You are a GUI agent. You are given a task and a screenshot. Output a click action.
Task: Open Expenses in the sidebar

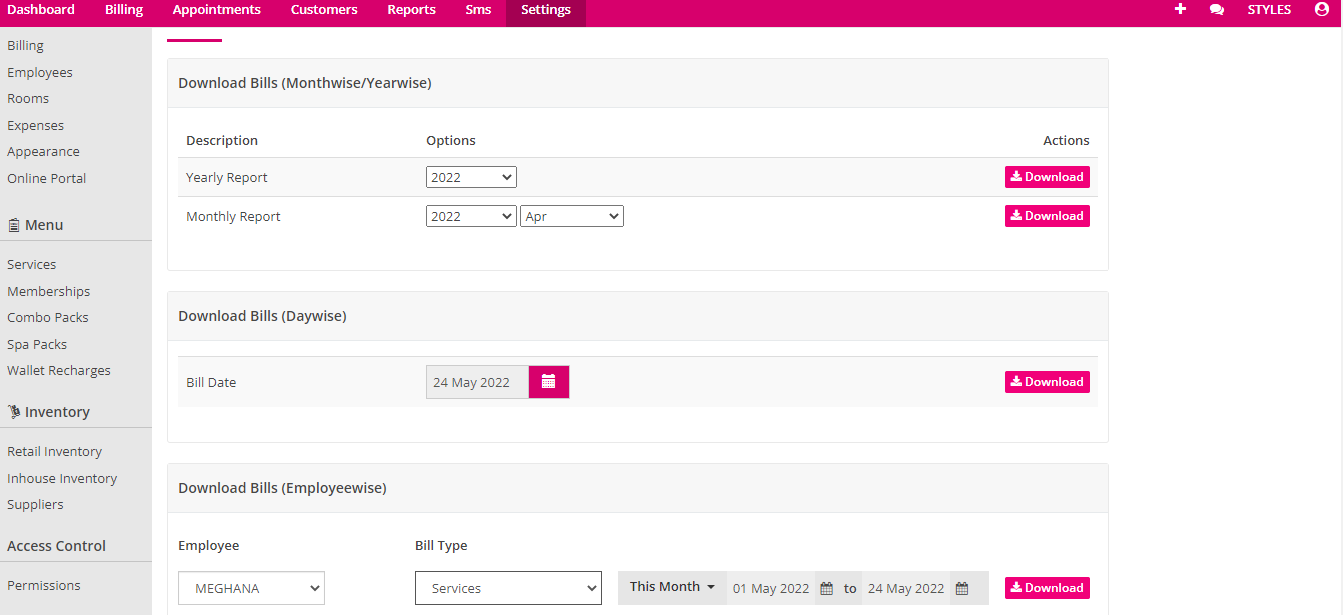(x=36, y=125)
